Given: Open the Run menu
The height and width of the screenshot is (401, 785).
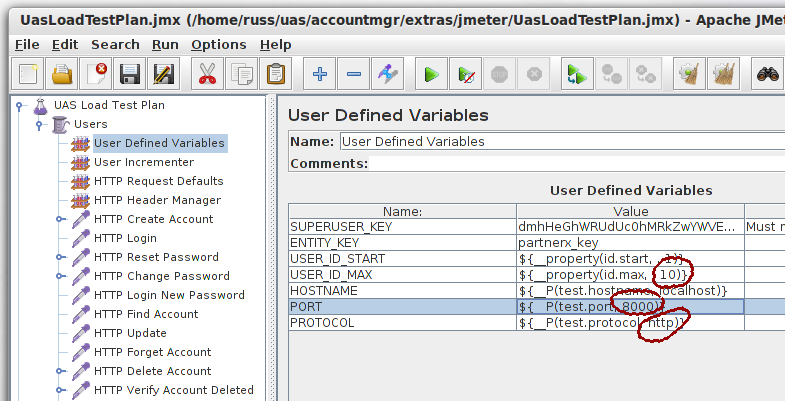Looking at the screenshot, I should click(x=165, y=45).
